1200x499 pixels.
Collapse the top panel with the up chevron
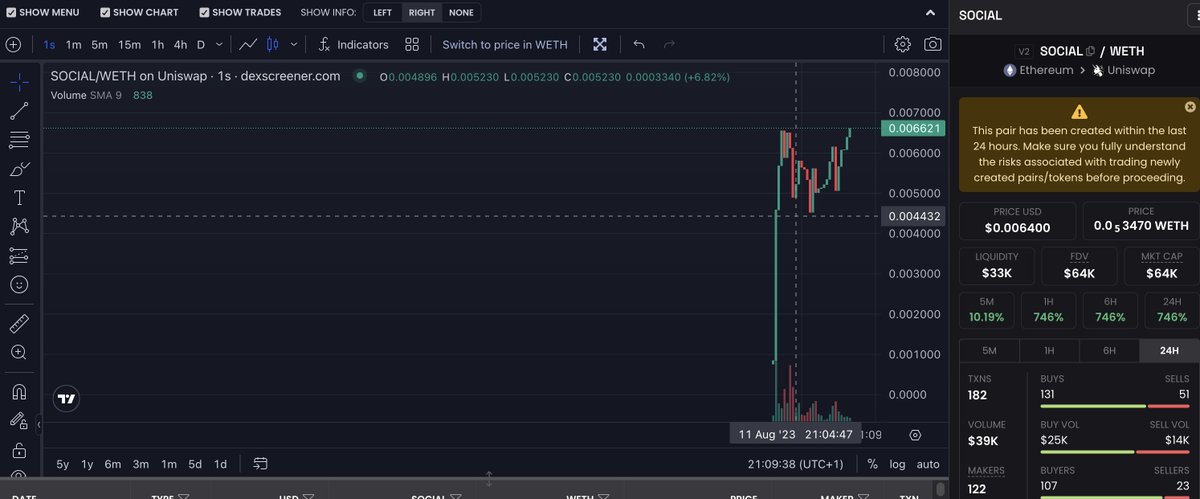coord(931,13)
